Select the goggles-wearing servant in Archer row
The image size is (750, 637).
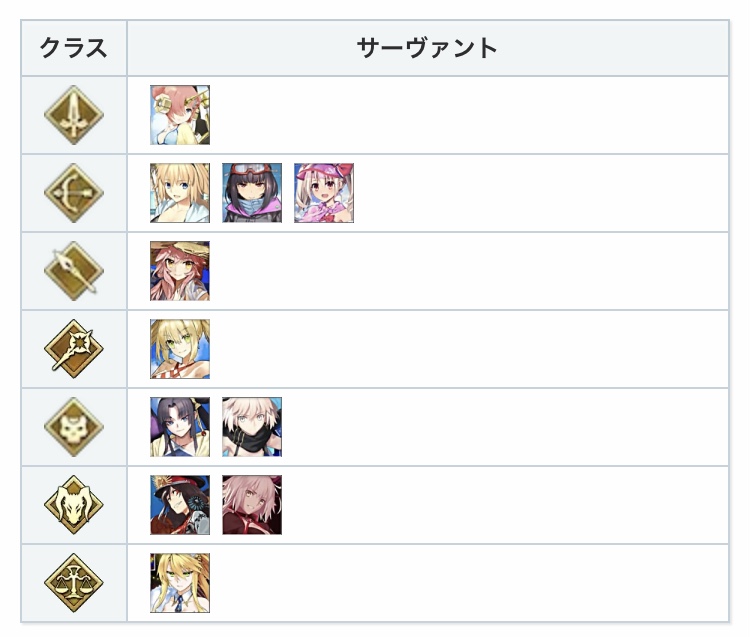click(x=252, y=193)
